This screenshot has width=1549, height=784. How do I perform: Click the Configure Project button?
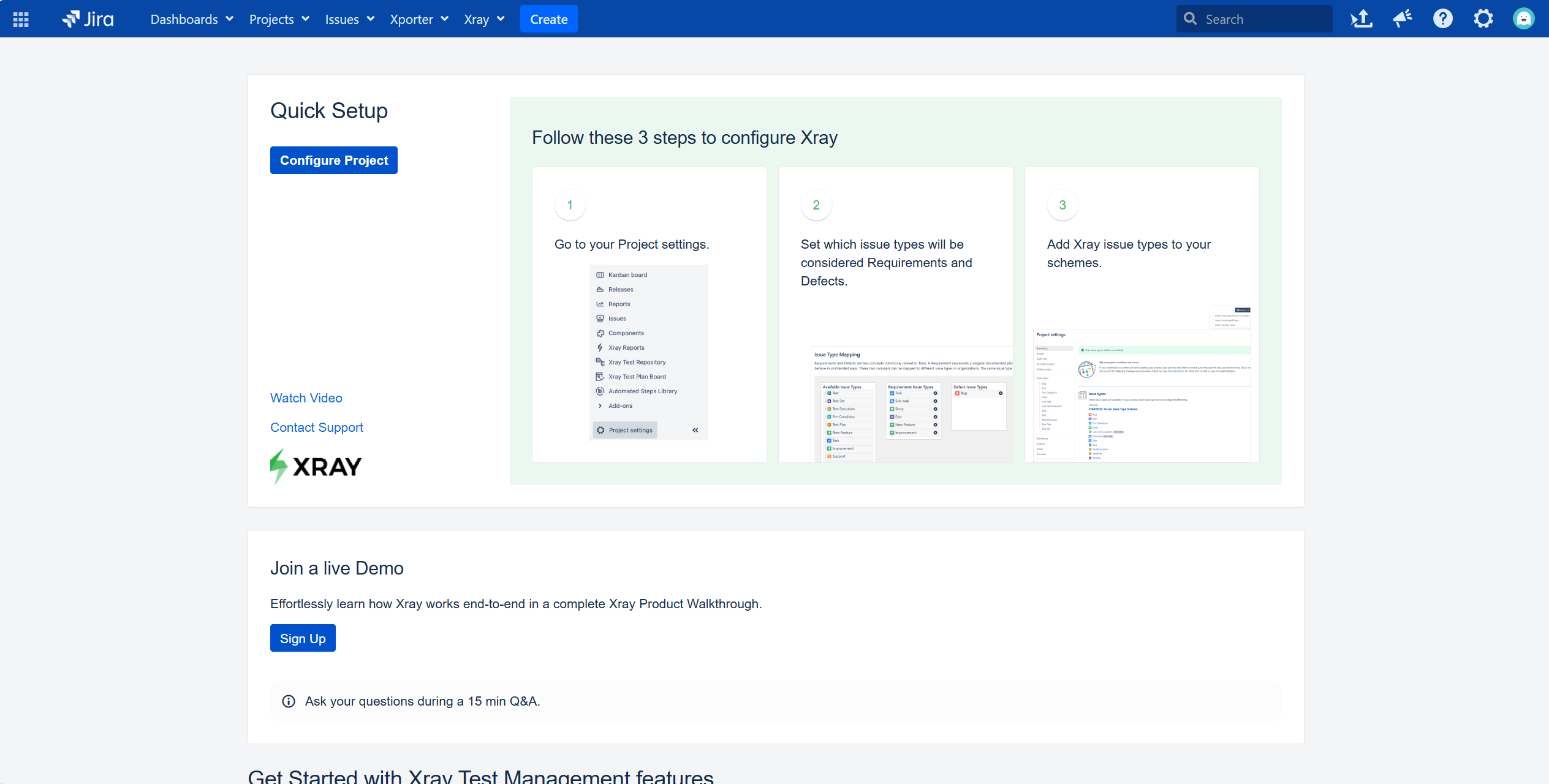click(334, 160)
